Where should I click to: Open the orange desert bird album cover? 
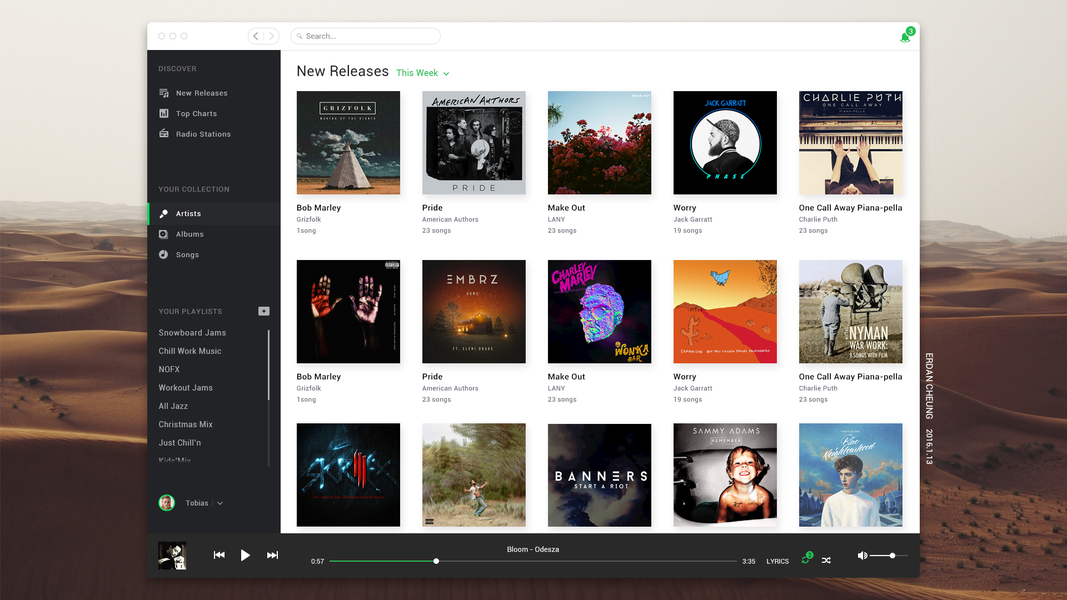pos(725,312)
